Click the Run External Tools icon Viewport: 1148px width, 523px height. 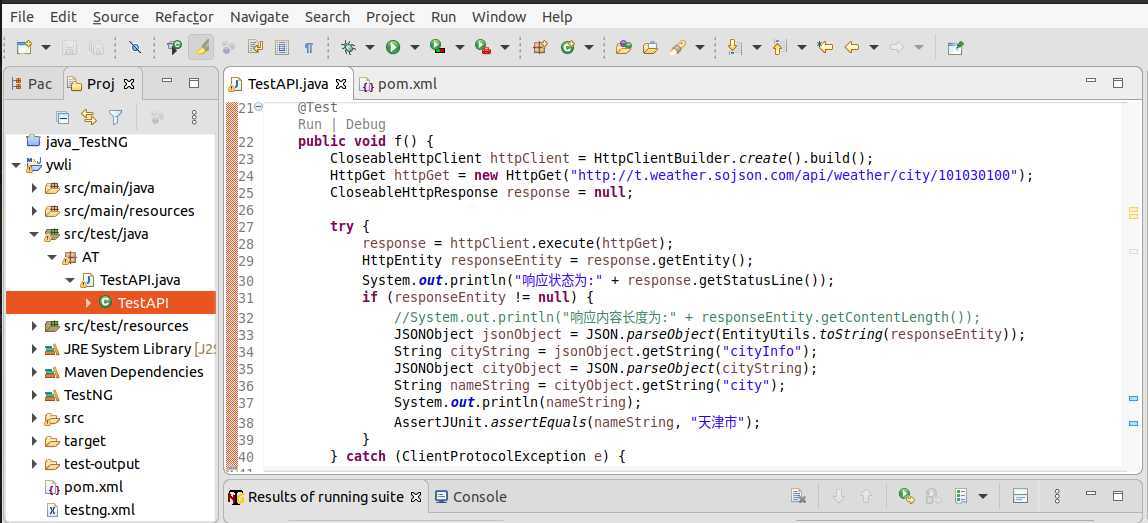pos(482,48)
